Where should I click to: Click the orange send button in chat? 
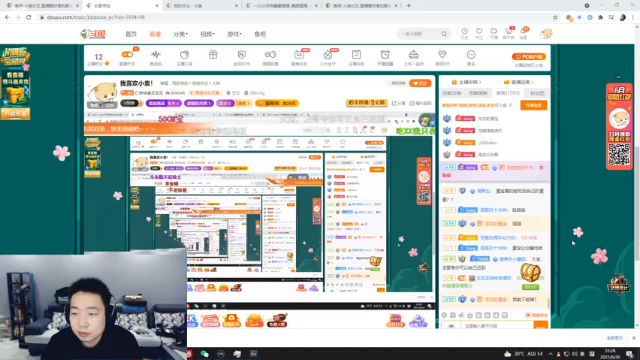(x=540, y=325)
